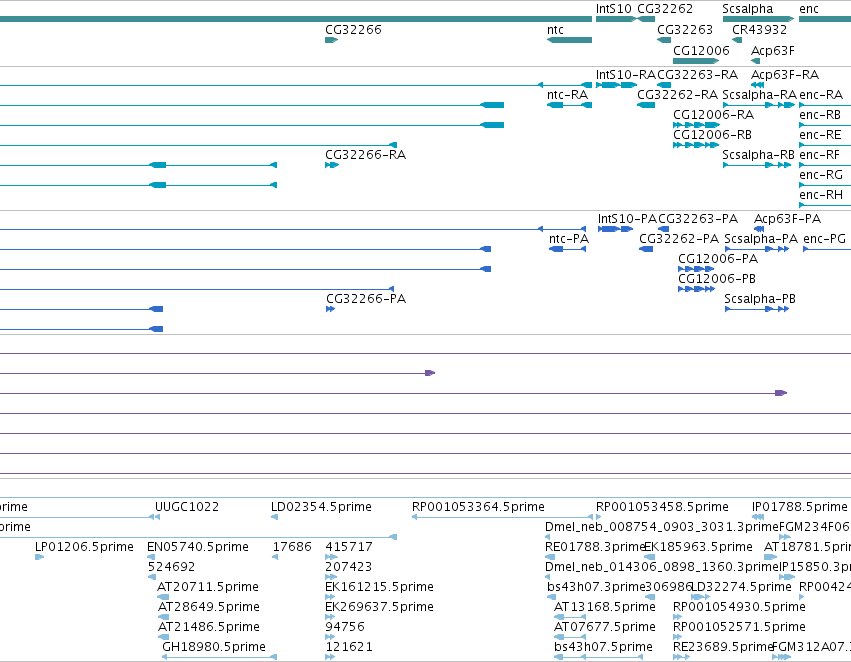Select transcript enc-RG

point(821,175)
